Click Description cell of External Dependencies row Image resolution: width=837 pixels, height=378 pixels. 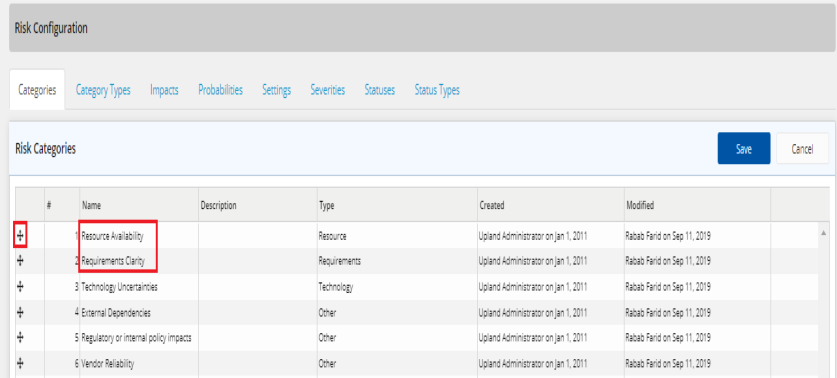point(258,313)
